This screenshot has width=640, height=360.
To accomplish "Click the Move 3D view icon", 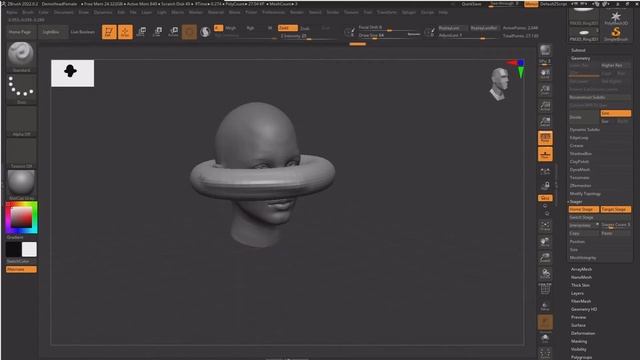I will click(x=545, y=242).
